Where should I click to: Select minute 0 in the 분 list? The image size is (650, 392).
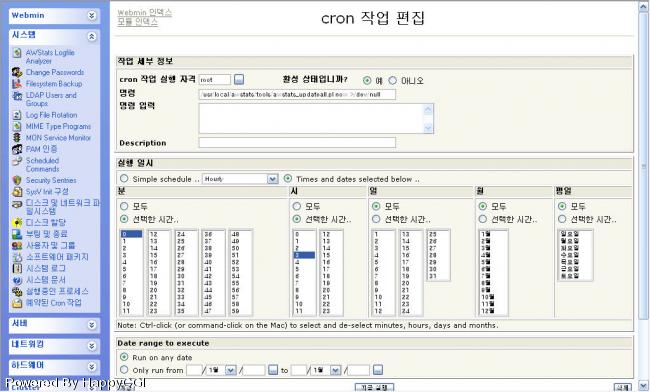pos(131,234)
